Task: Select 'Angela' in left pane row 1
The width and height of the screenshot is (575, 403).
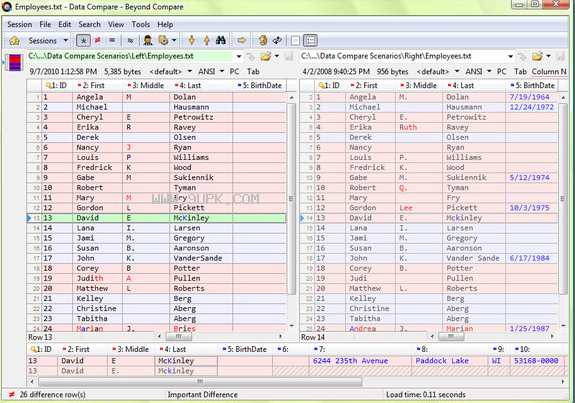Action: coord(90,97)
